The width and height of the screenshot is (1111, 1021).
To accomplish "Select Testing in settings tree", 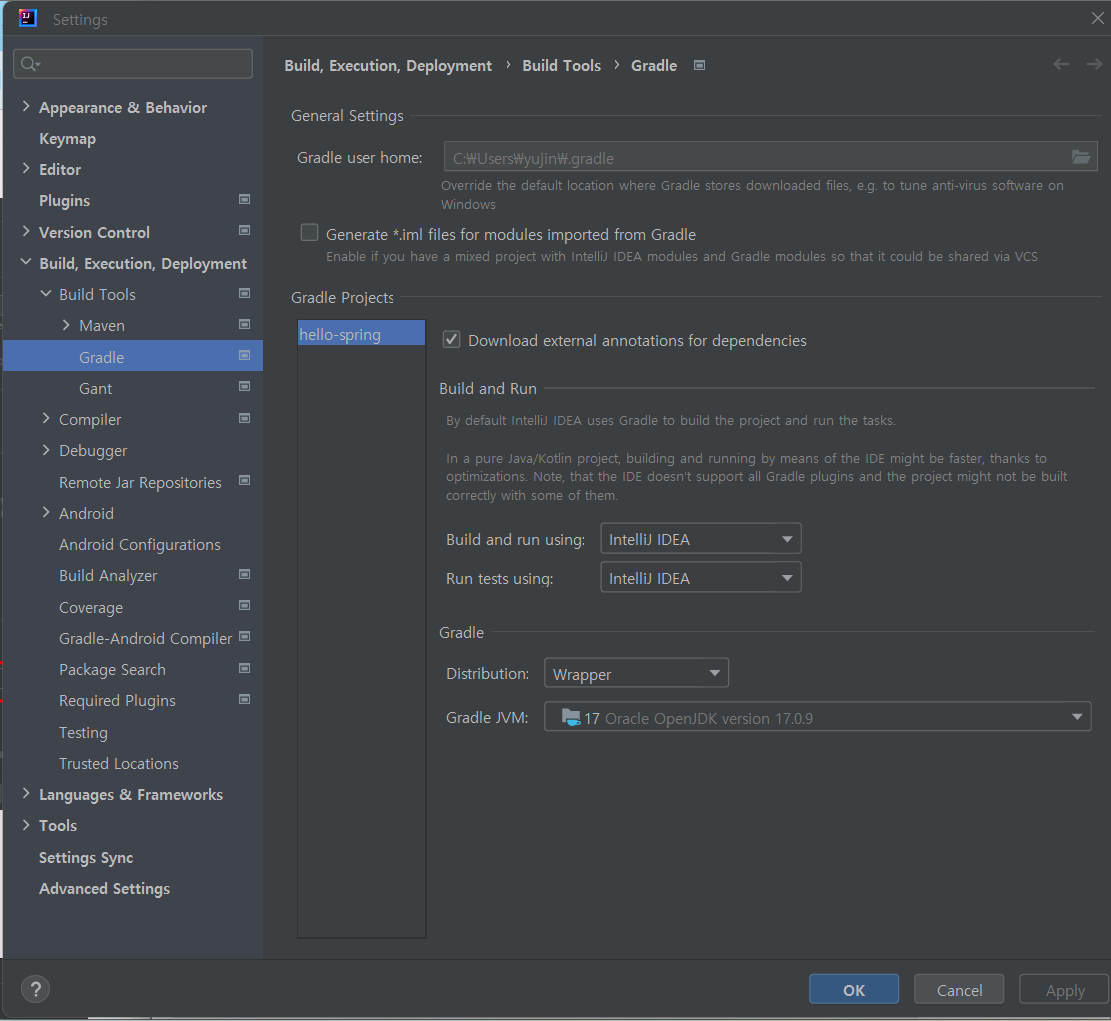I will [84, 733].
